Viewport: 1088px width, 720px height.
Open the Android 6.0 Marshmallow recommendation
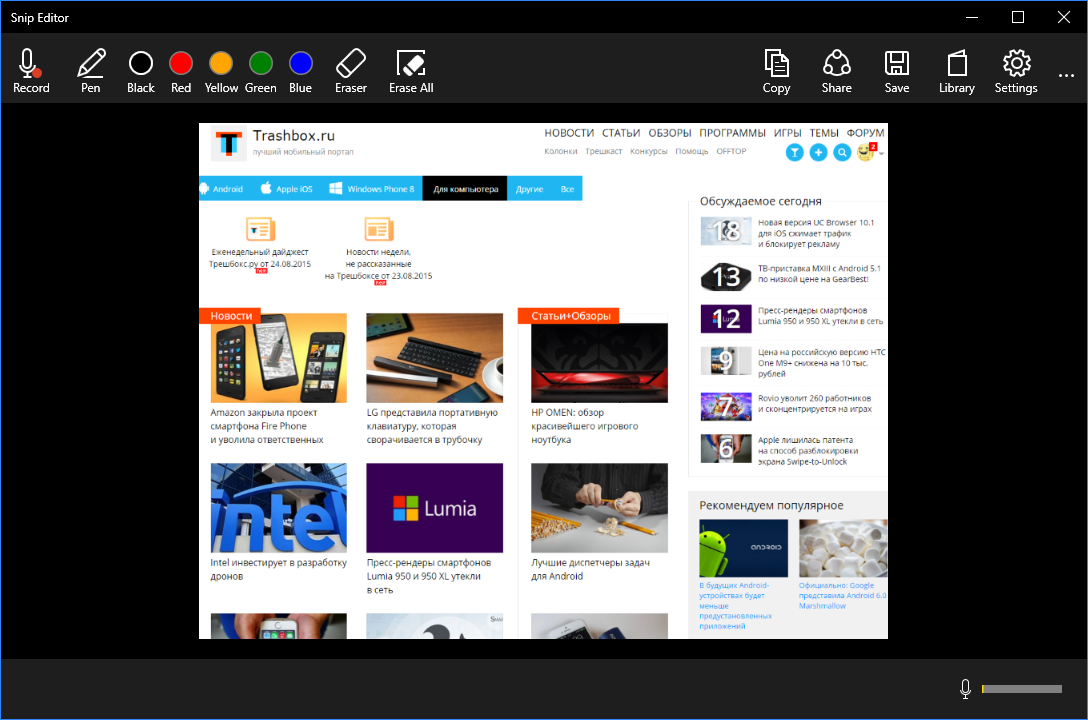(842, 565)
